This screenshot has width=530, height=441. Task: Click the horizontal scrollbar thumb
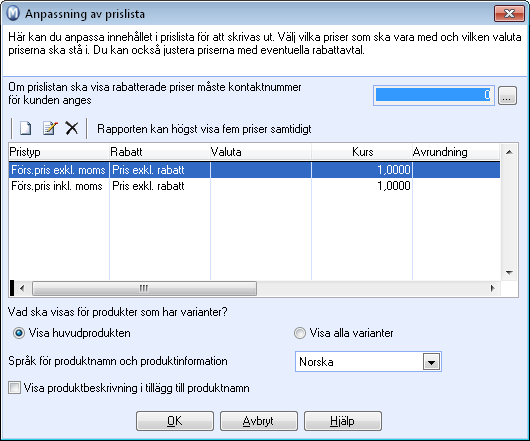pos(144,289)
